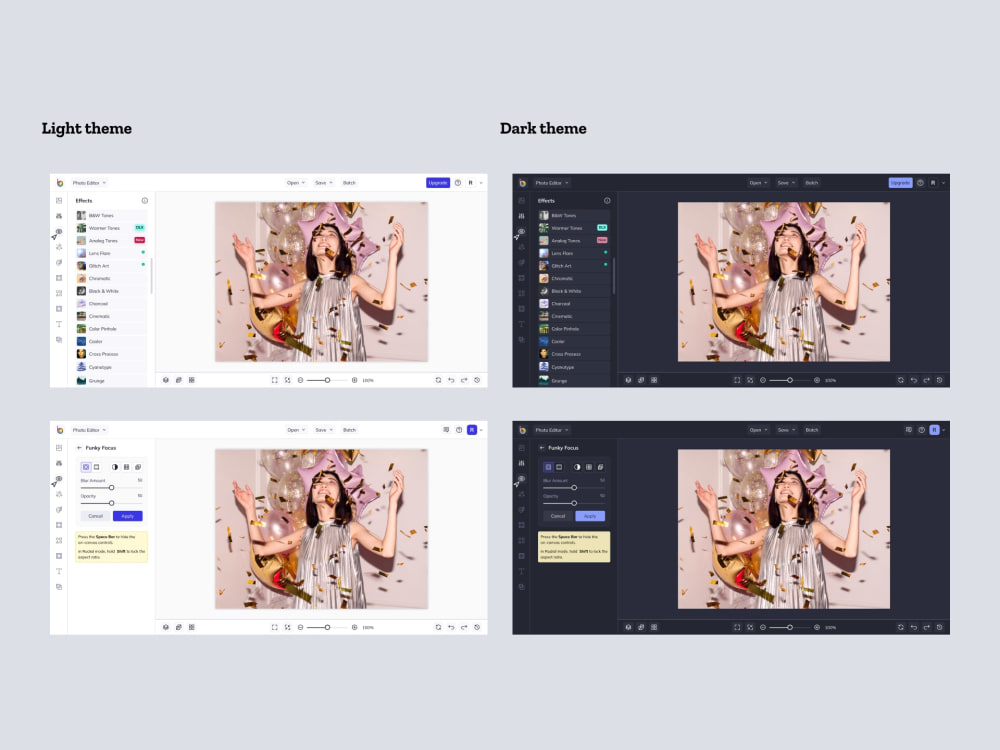
Task: Click redo icon in dark Effects screen bottom bar
Action: click(x=927, y=380)
